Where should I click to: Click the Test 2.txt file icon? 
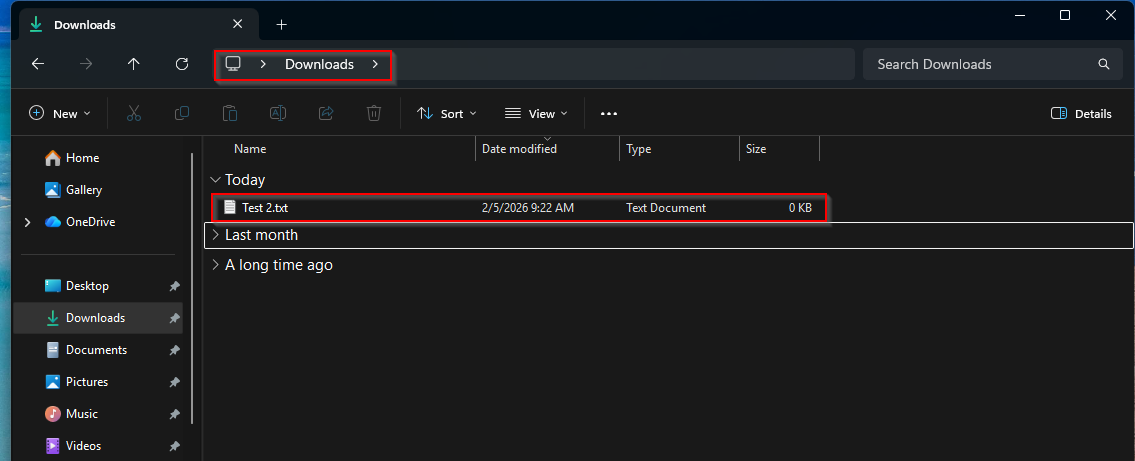pyautogui.click(x=230, y=208)
